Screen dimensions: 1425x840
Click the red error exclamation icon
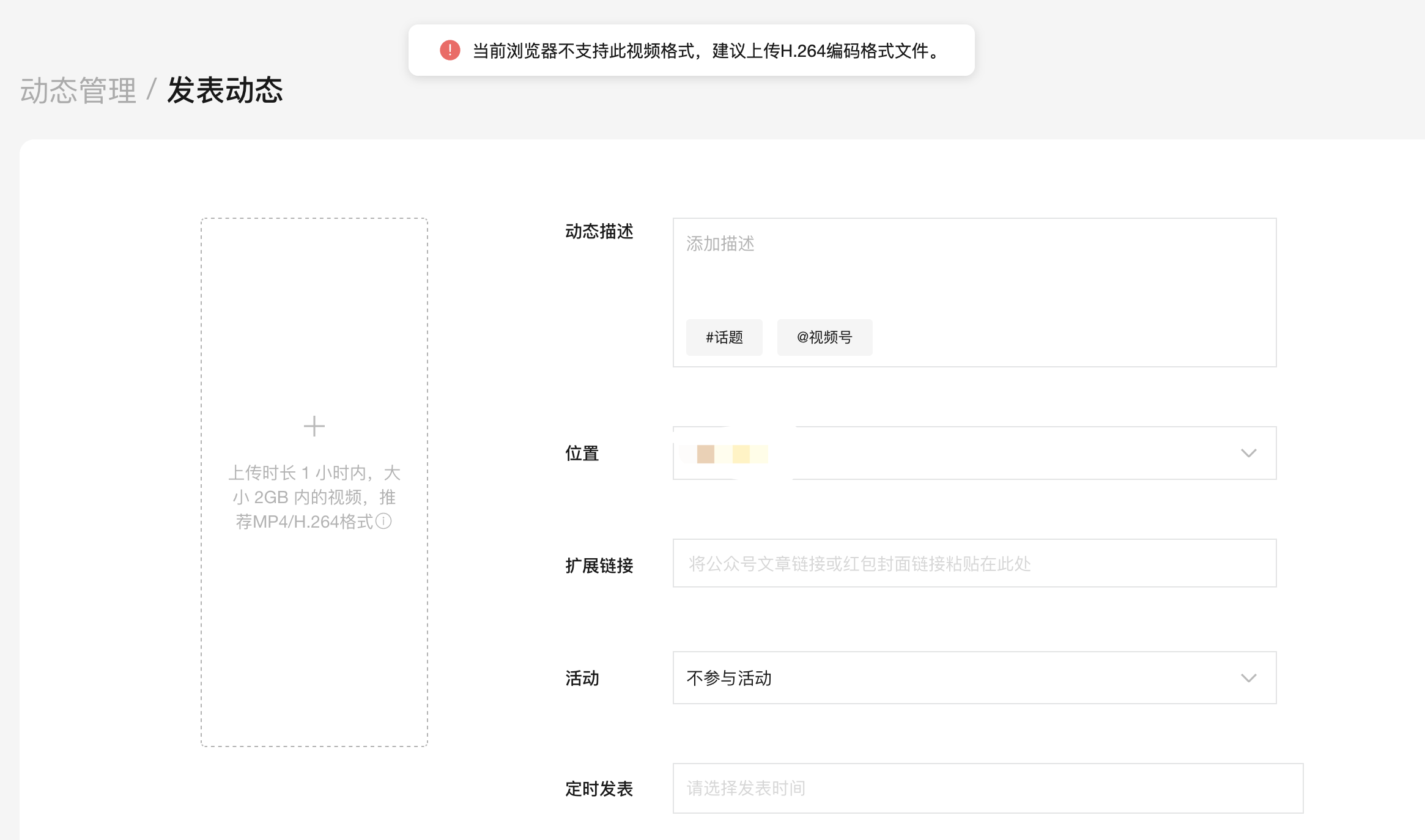450,50
